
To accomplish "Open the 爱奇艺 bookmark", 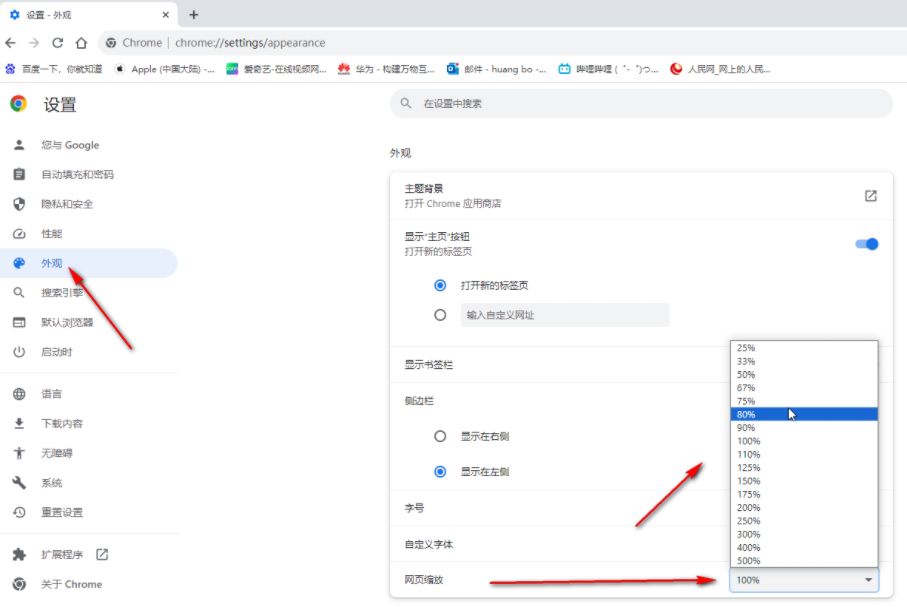I will coord(276,69).
